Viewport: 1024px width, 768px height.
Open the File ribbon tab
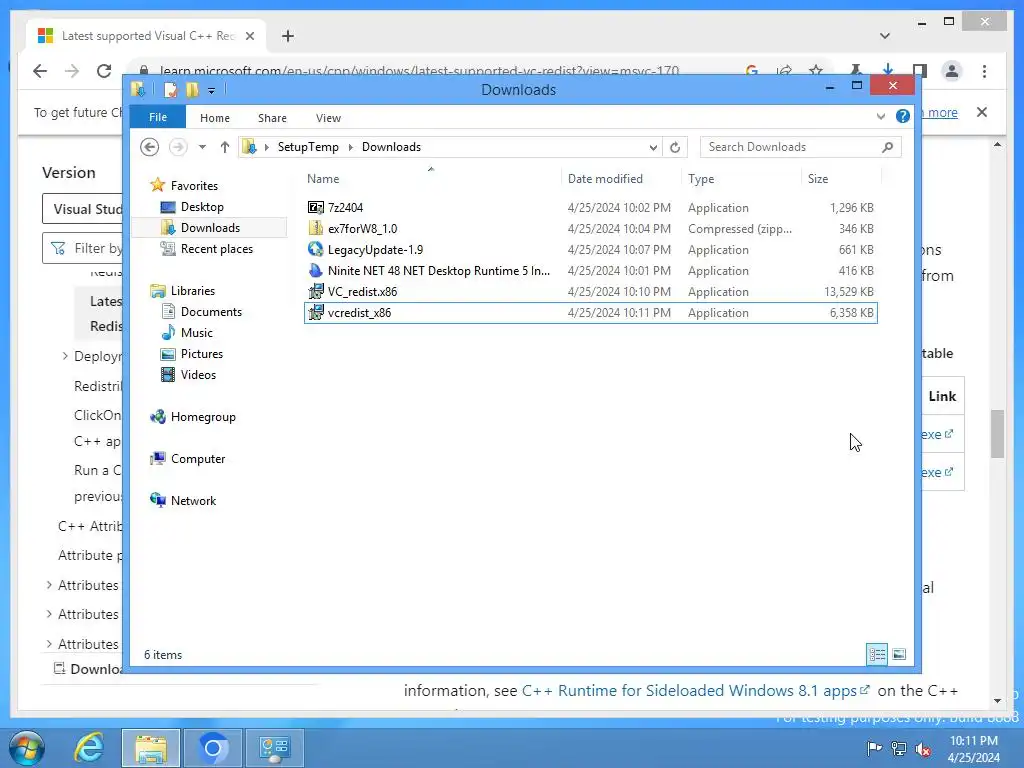pos(158,118)
